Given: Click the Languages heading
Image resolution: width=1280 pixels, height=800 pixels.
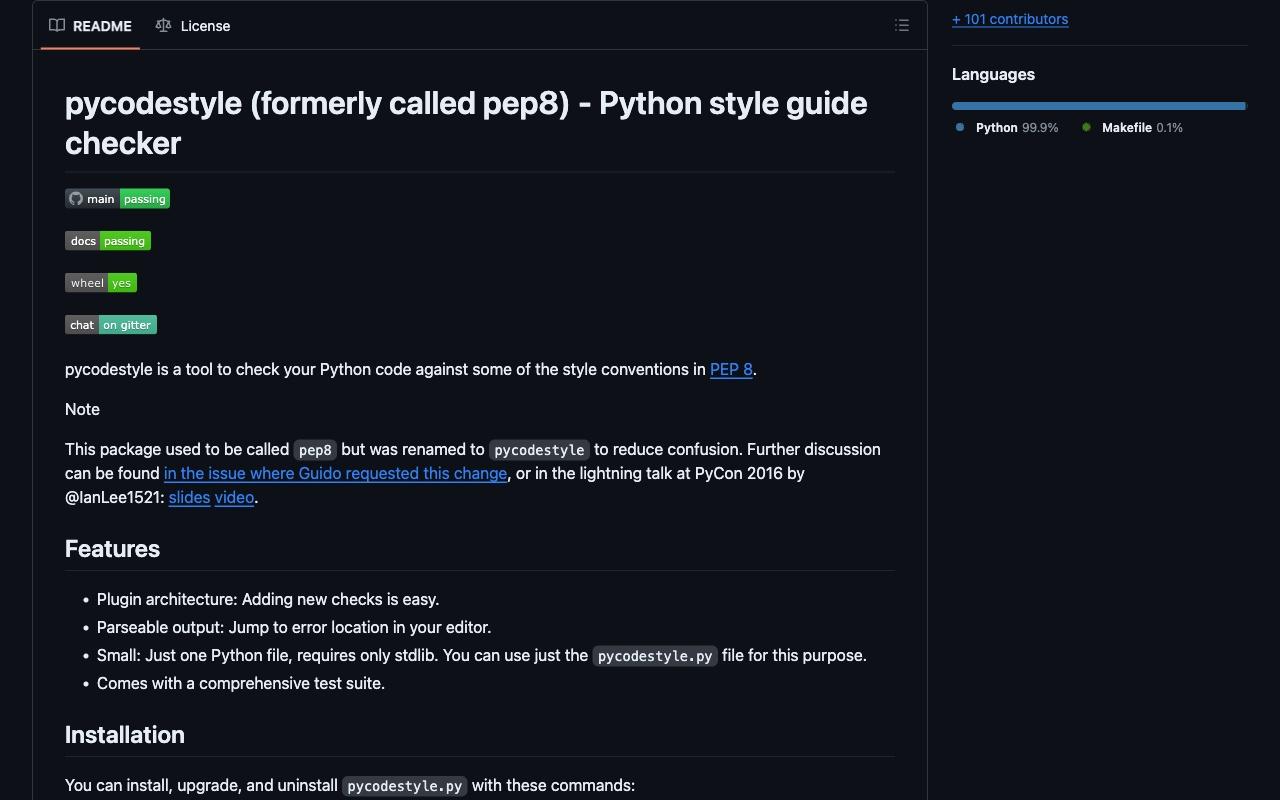Looking at the screenshot, I should click(x=993, y=75).
